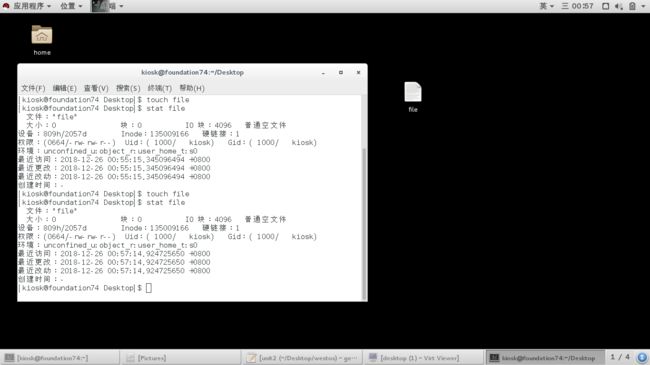Open the system menu arrow at top right
This screenshot has height=365, width=650.
coord(643,6)
